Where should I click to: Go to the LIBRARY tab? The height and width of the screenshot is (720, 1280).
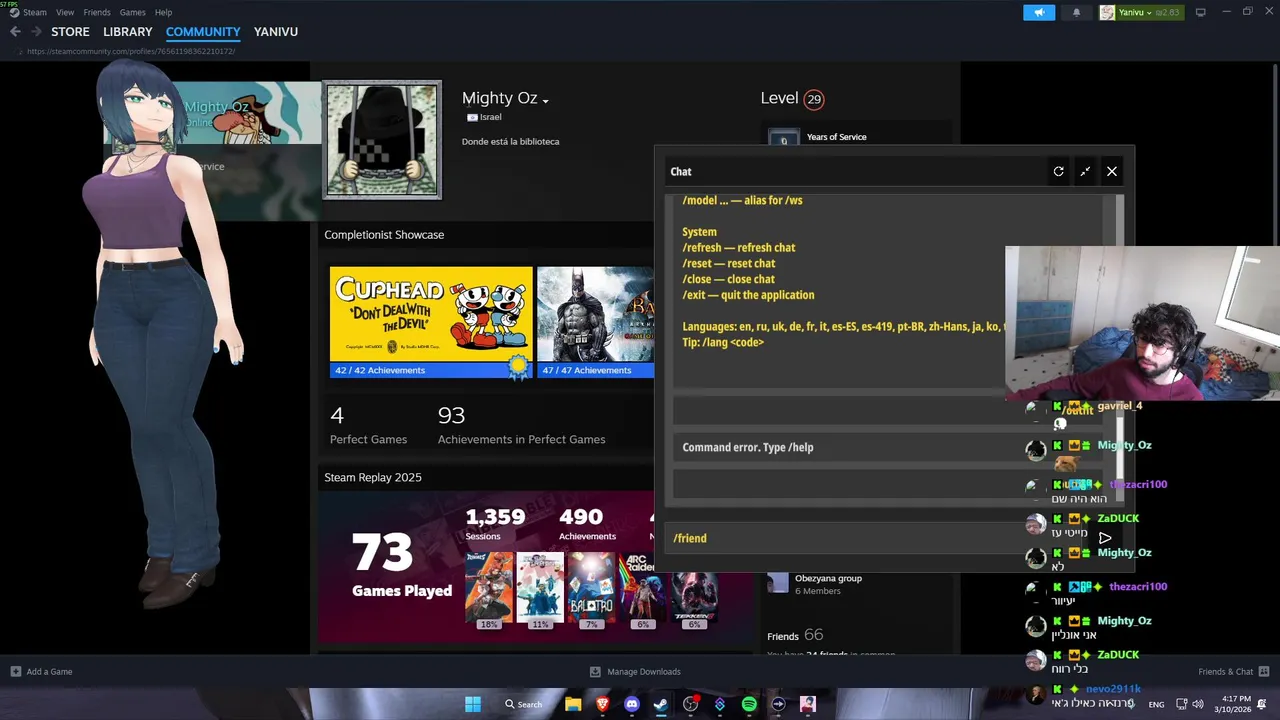coord(128,32)
